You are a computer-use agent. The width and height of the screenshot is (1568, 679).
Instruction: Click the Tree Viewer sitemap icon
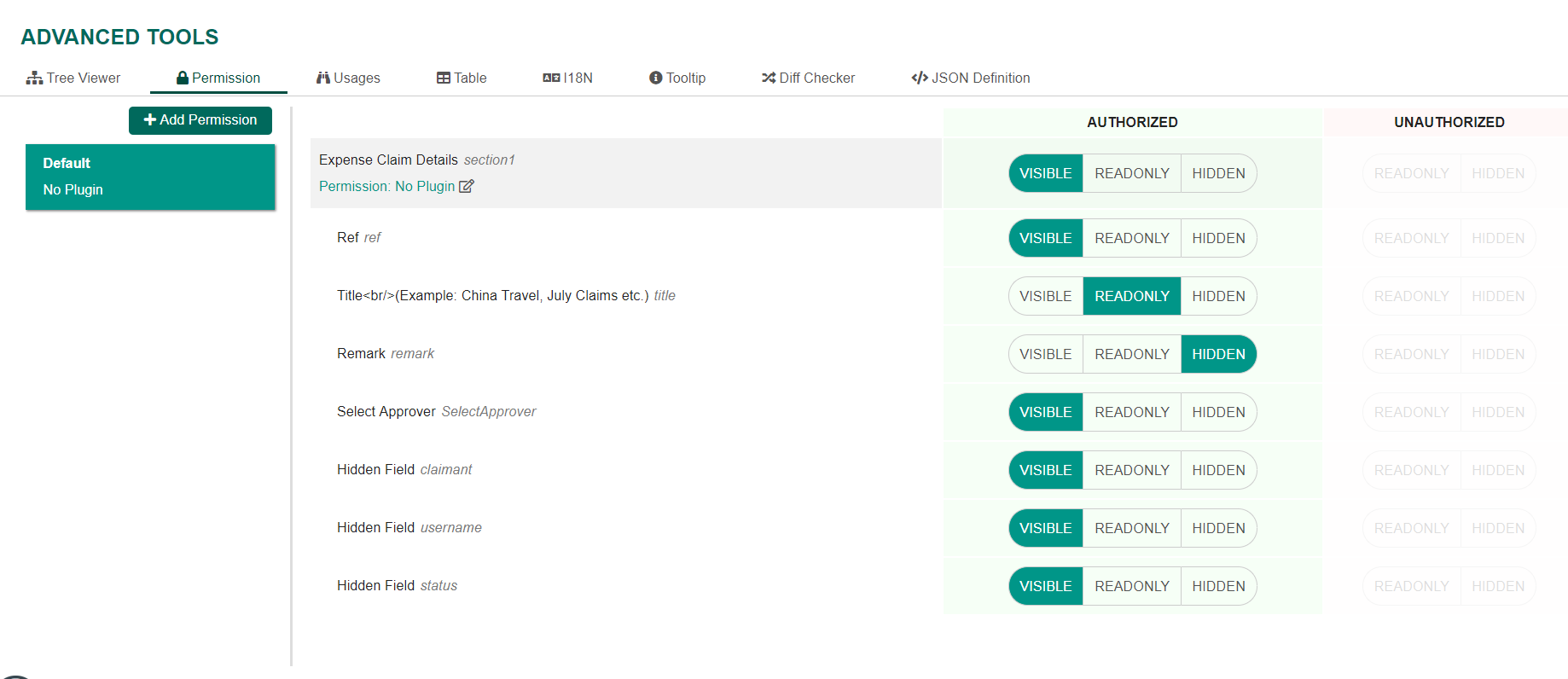pyautogui.click(x=34, y=78)
